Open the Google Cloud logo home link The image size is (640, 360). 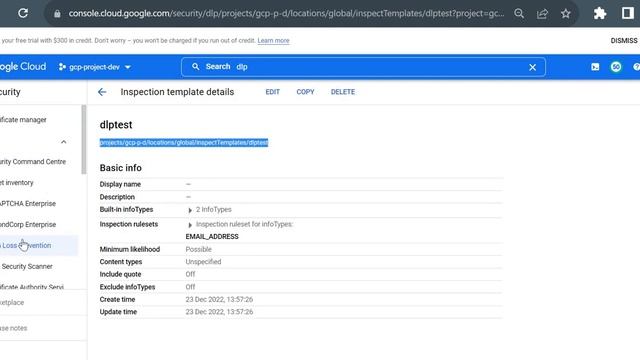[x=23, y=67]
